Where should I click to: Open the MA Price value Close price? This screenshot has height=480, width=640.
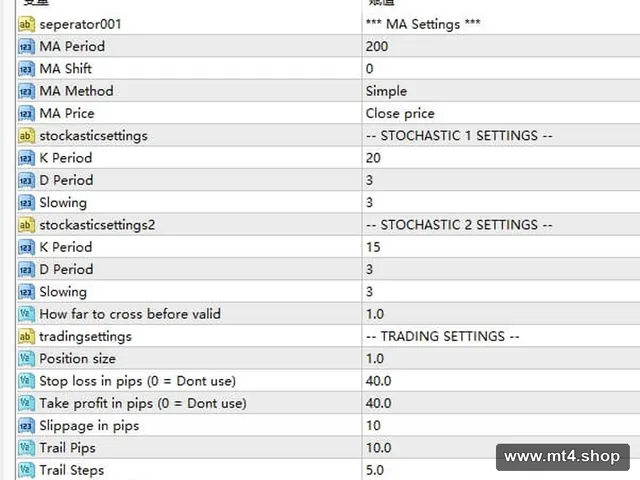(x=501, y=113)
